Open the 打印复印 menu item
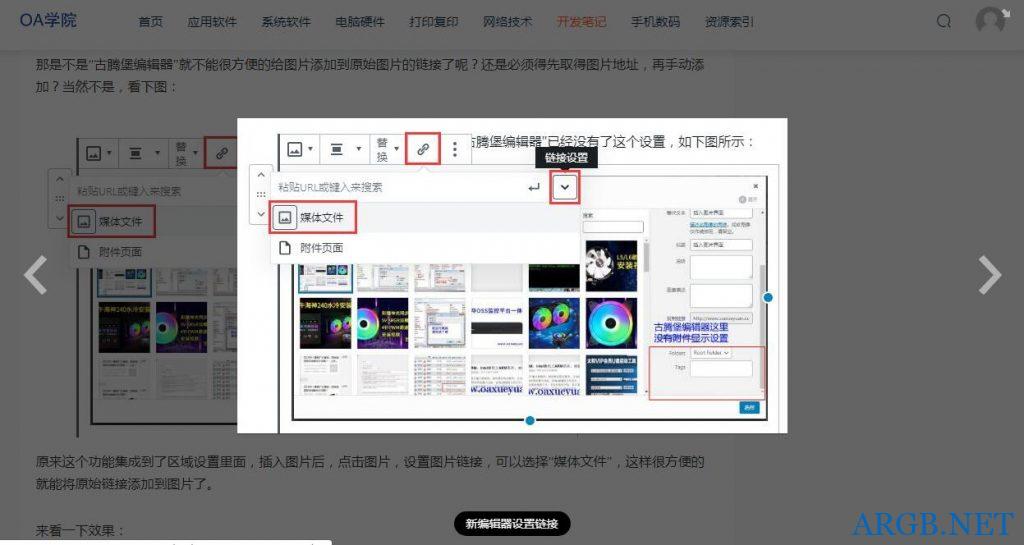This screenshot has width=1024, height=545. [434, 22]
